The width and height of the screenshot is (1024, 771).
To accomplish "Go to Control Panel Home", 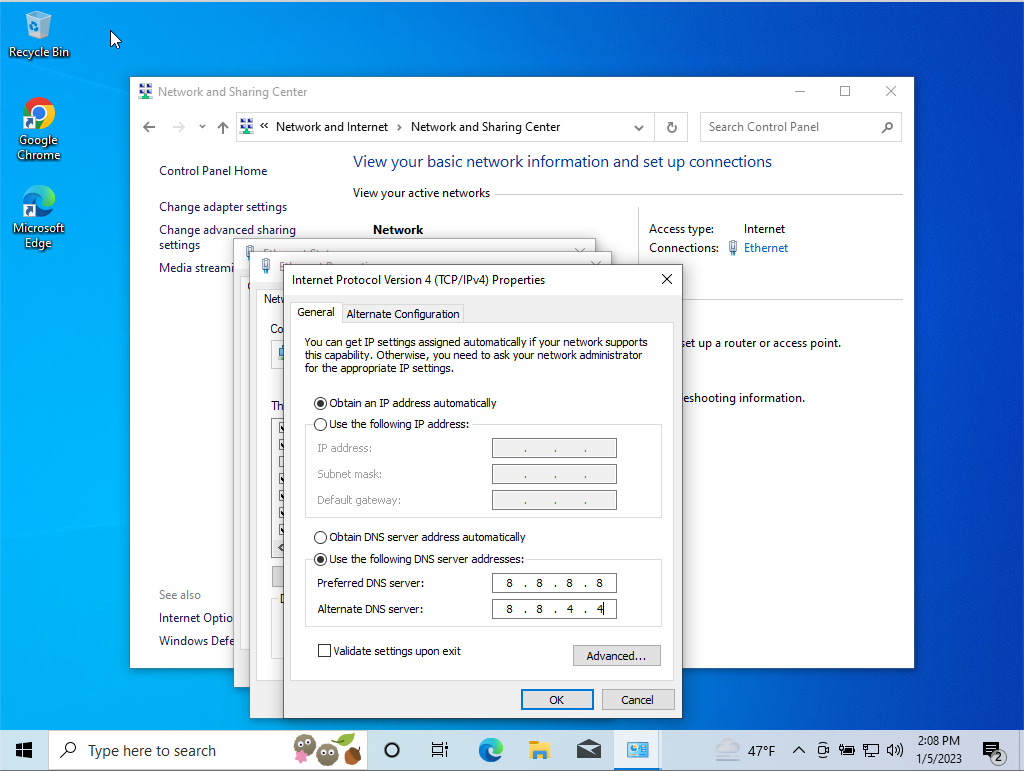I will (213, 171).
